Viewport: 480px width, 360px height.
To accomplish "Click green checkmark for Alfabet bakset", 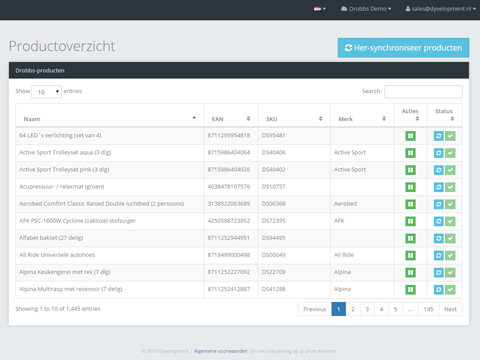I will 450,238.
